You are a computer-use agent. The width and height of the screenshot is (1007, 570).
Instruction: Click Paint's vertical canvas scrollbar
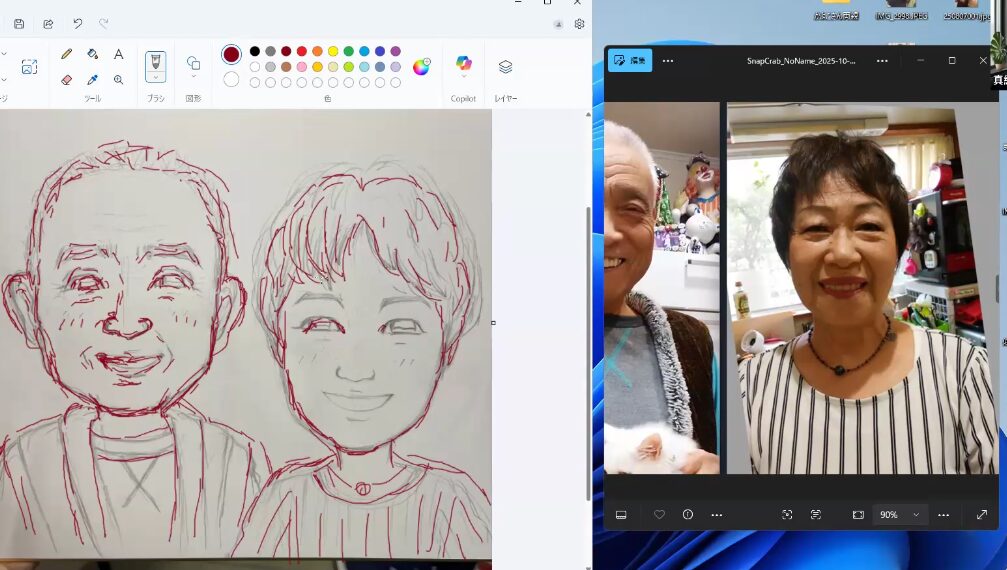(x=587, y=350)
